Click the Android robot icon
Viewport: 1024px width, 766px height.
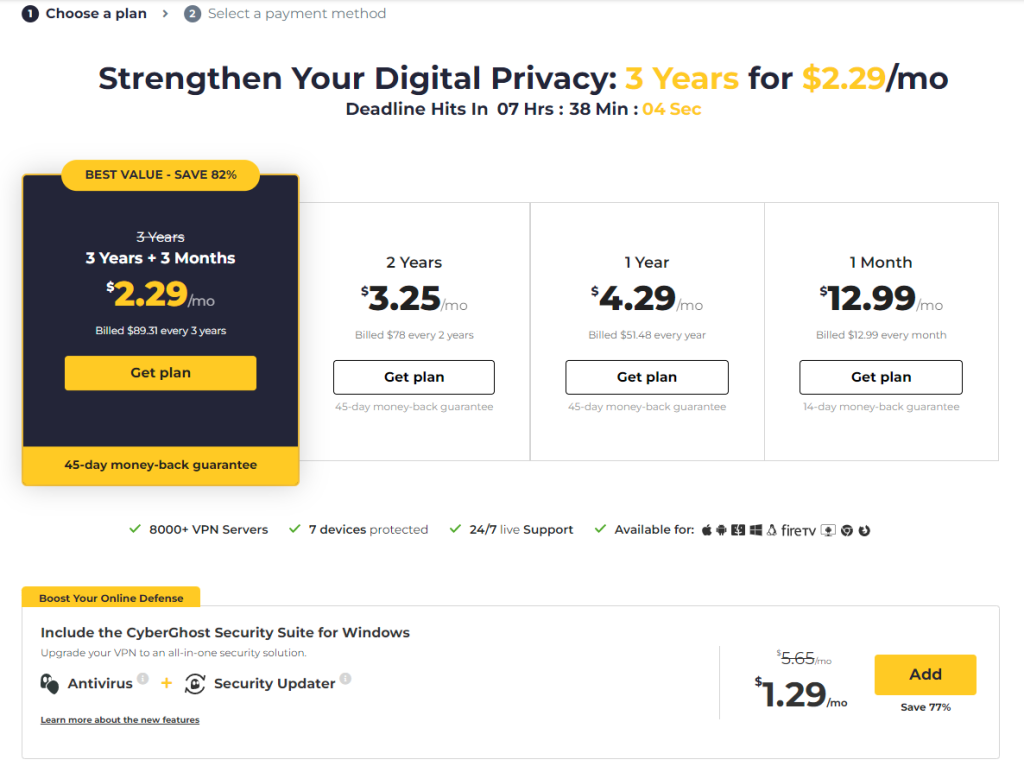coord(721,530)
